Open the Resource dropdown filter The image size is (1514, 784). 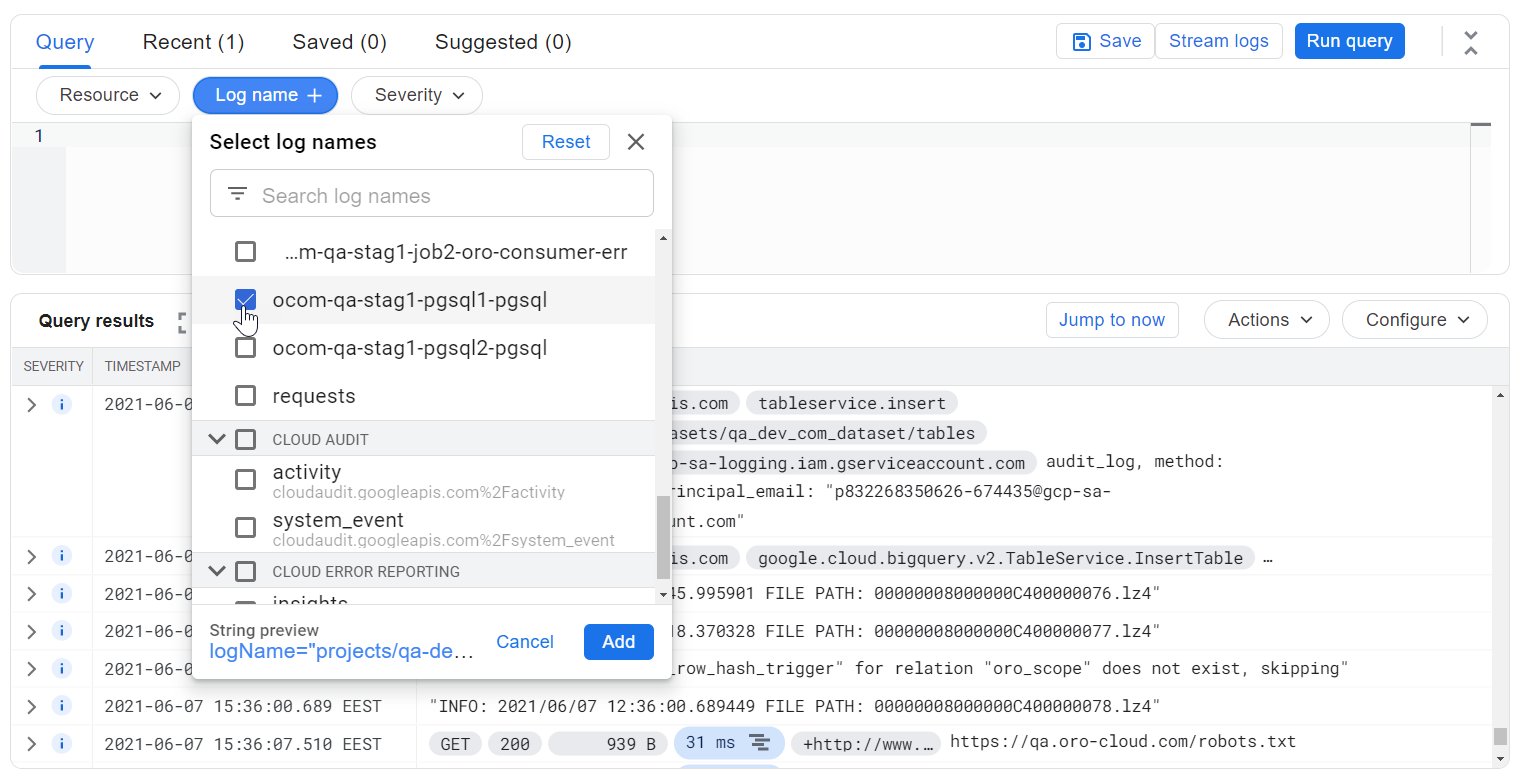[108, 96]
